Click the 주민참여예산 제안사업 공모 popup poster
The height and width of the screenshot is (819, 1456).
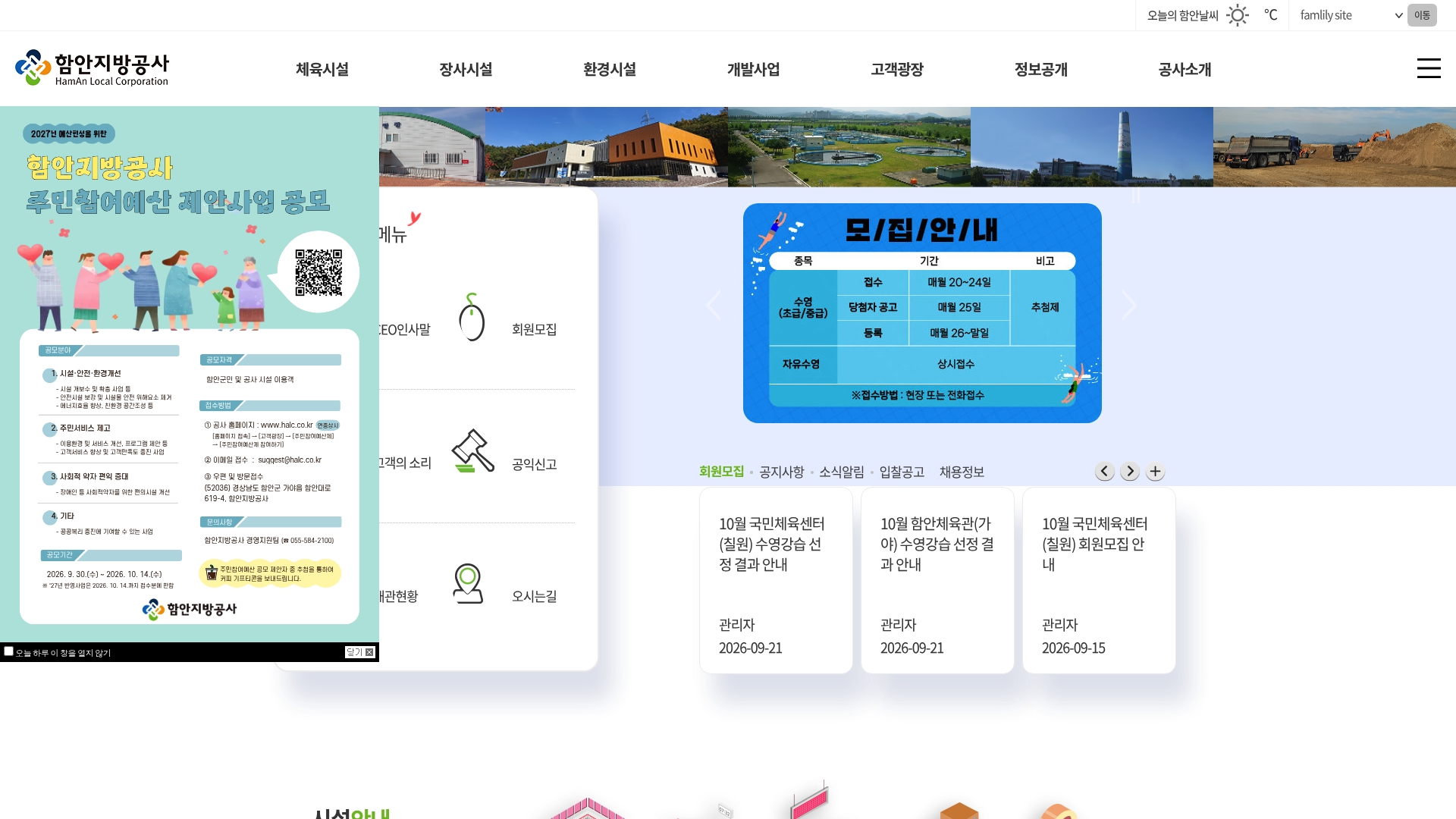pyautogui.click(x=190, y=374)
